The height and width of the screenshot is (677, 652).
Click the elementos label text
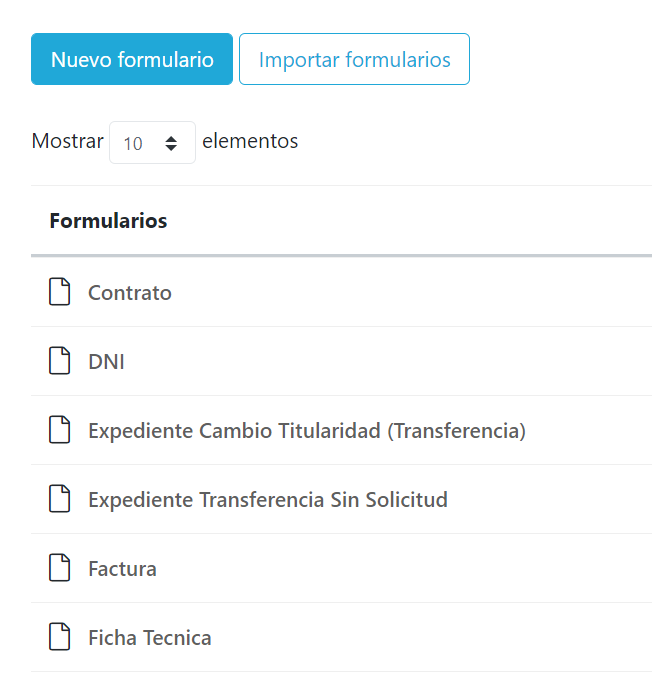[x=250, y=141]
